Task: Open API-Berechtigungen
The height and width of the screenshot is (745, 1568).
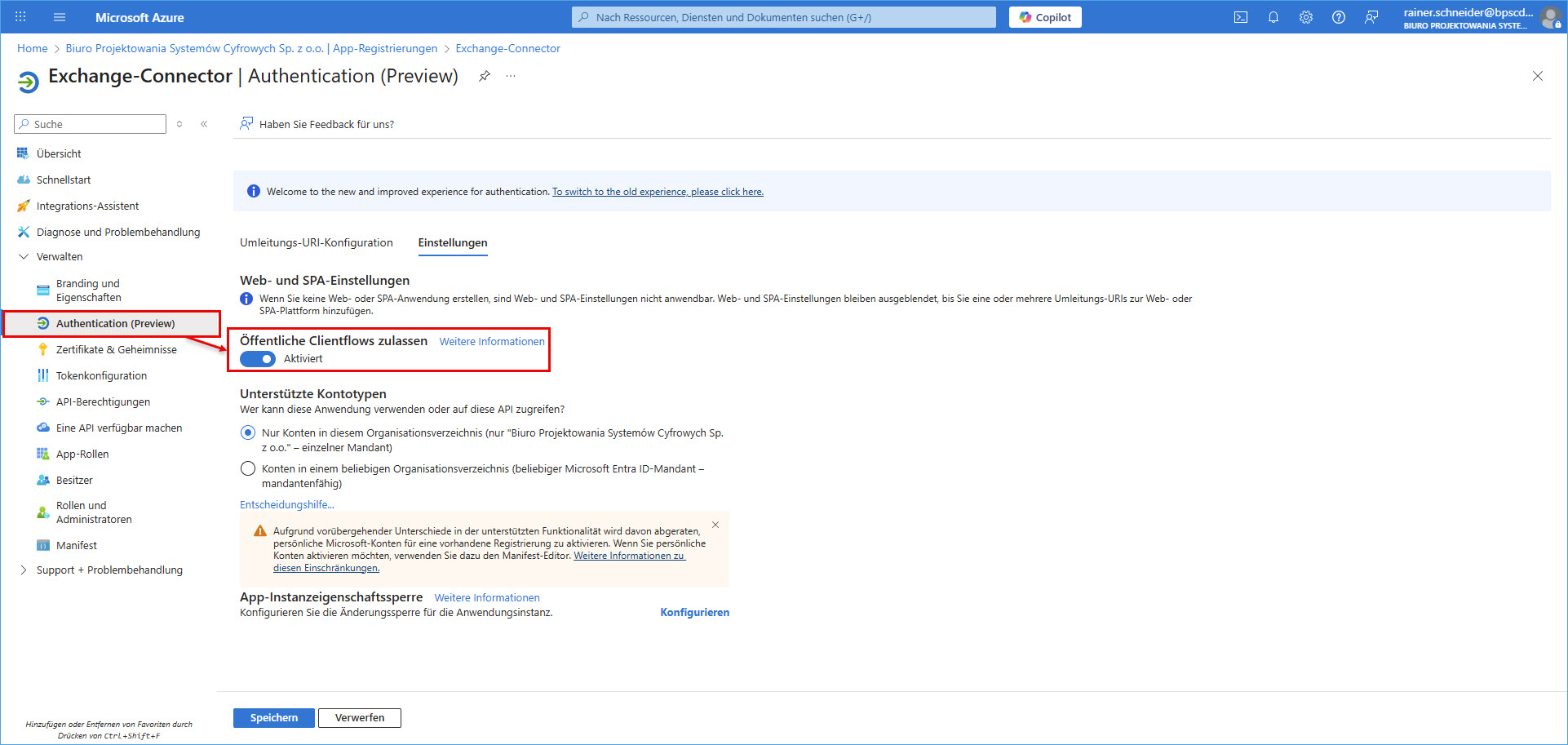Action: pyautogui.click(x=103, y=401)
